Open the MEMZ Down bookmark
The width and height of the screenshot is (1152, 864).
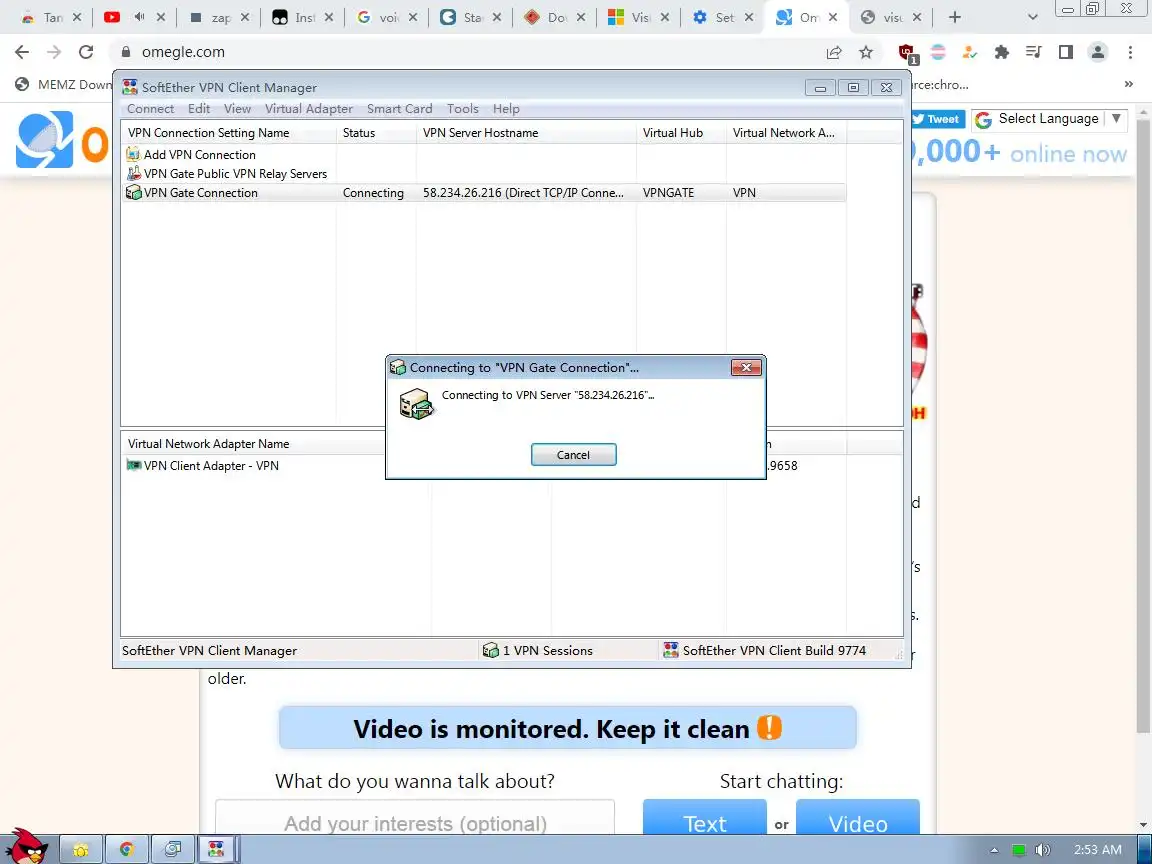pos(65,84)
